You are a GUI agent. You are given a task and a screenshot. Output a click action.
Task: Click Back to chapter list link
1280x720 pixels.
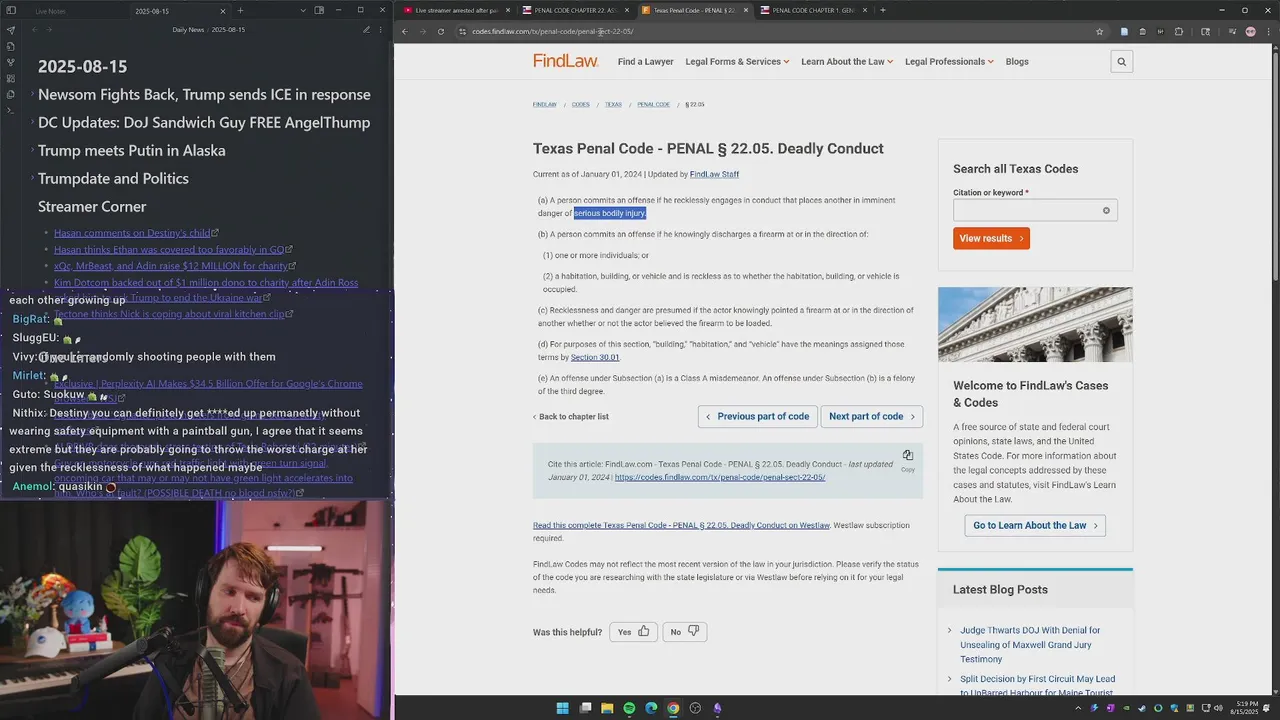pyautogui.click(x=571, y=417)
